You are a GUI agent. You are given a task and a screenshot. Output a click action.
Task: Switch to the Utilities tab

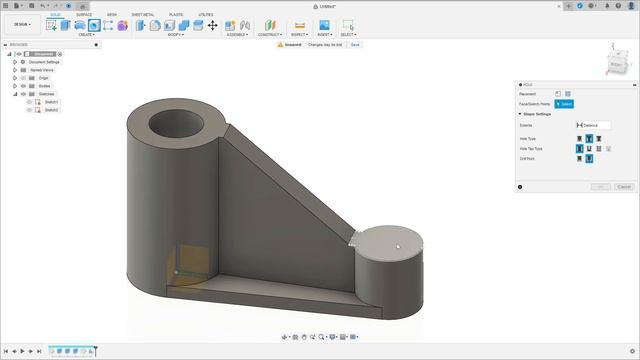(206, 15)
